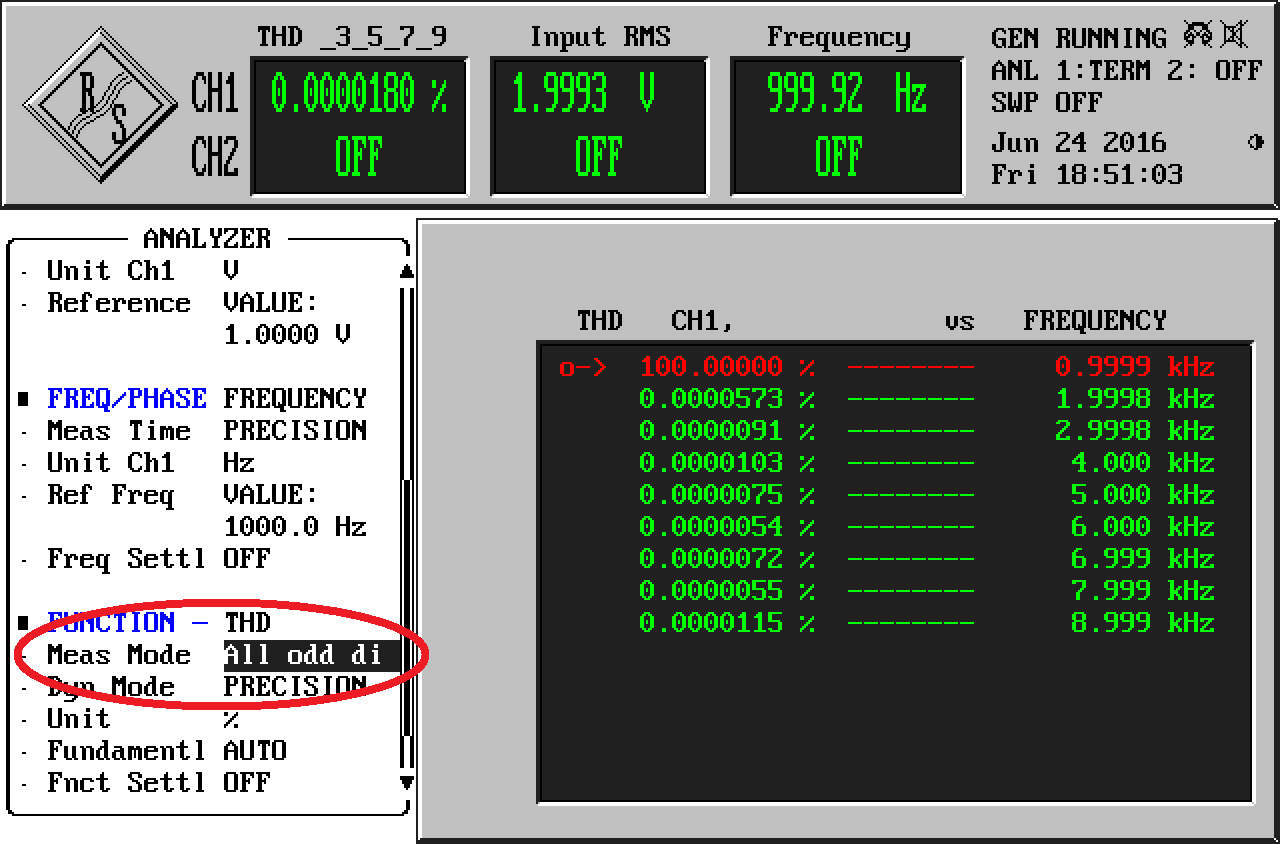
Task: Change Unit Ch1 value V
Action: coord(231,271)
